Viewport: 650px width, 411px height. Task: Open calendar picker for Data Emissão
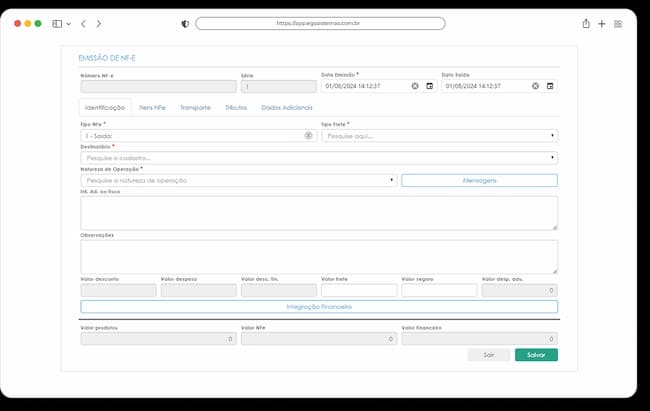click(x=429, y=86)
